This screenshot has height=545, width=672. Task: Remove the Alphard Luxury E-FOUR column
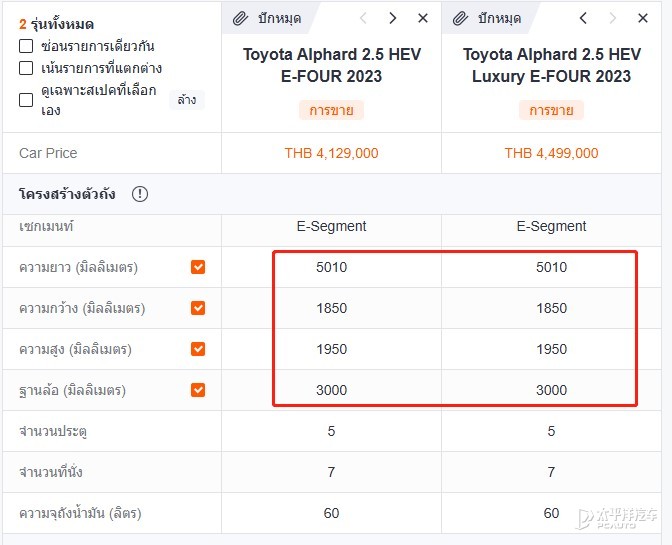pos(643,18)
